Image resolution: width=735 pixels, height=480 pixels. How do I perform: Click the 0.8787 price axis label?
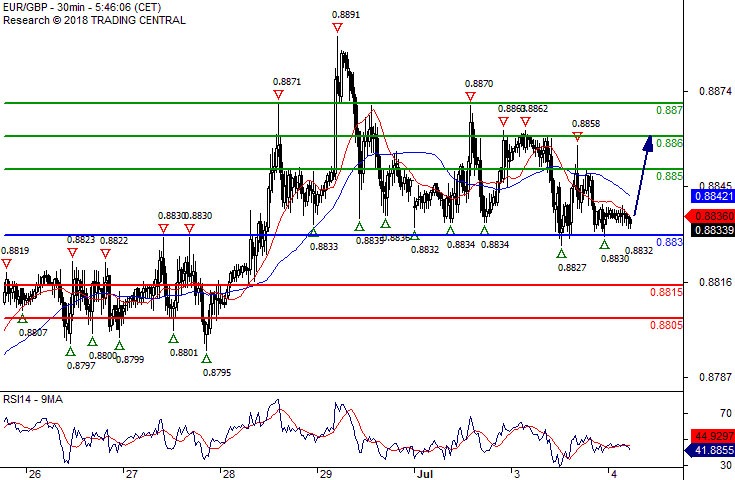click(x=715, y=377)
